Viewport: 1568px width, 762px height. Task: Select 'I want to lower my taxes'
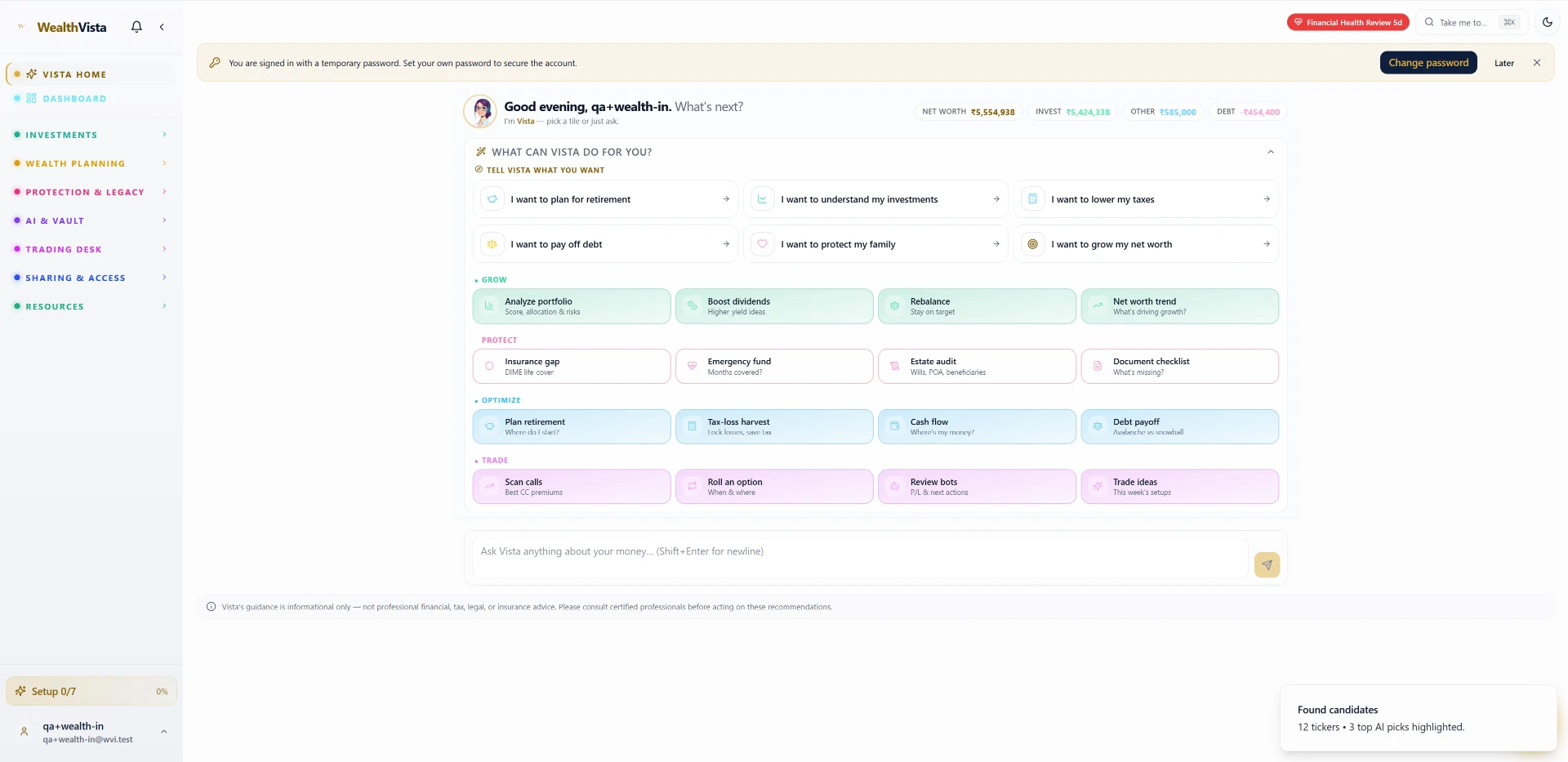[1146, 199]
